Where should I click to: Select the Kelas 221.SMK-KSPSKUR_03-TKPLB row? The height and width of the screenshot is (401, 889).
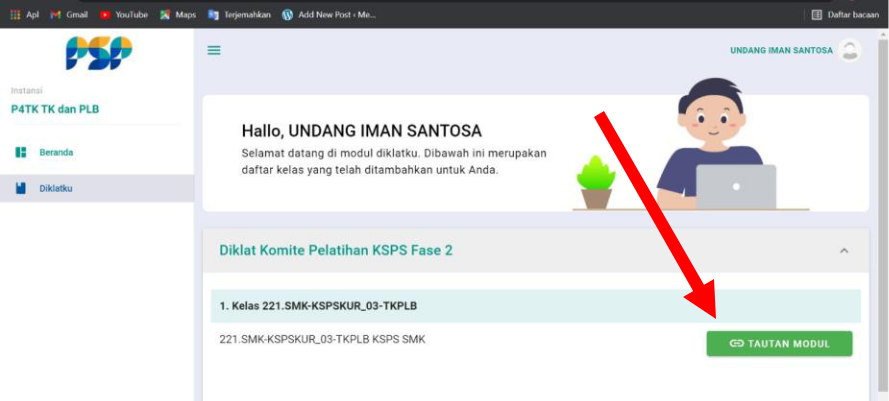coord(316,305)
